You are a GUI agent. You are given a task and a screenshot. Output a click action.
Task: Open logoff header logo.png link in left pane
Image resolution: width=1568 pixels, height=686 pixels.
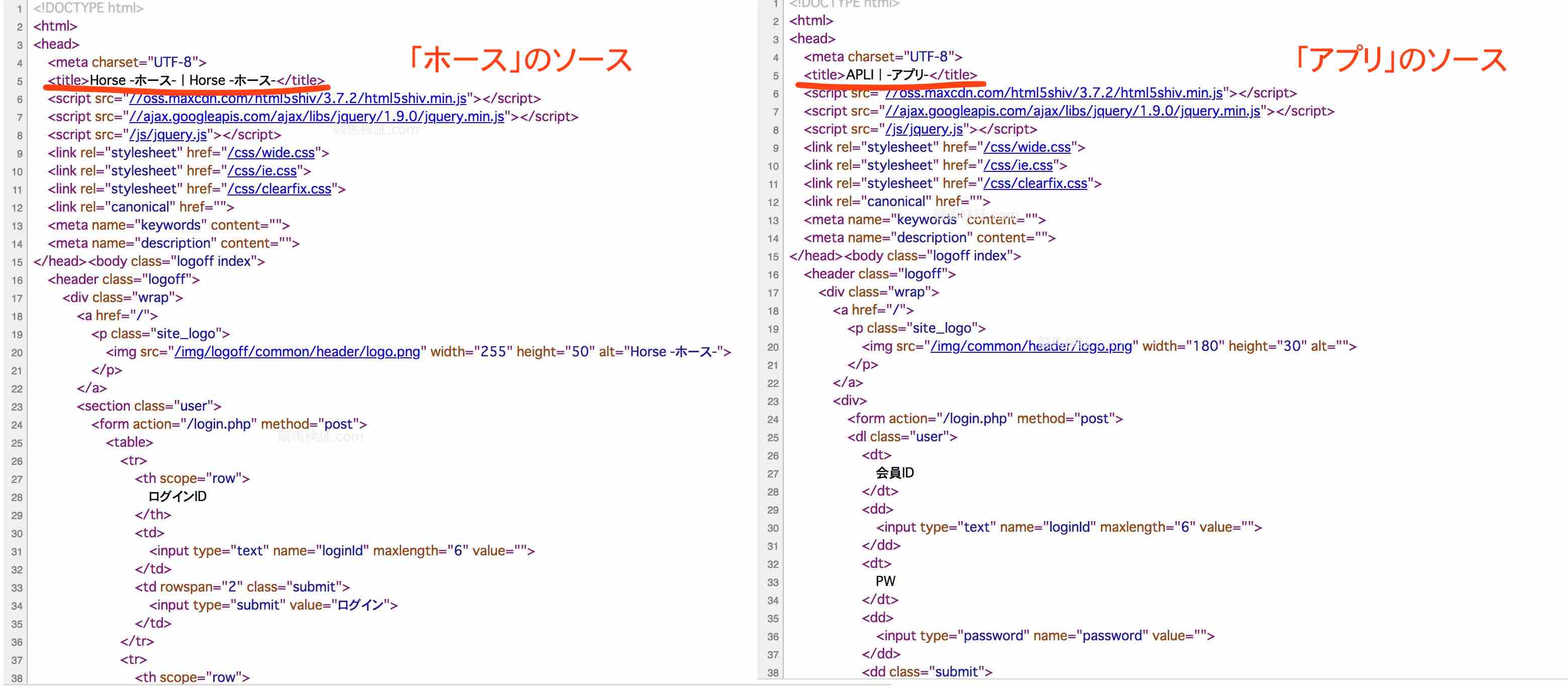click(x=297, y=352)
